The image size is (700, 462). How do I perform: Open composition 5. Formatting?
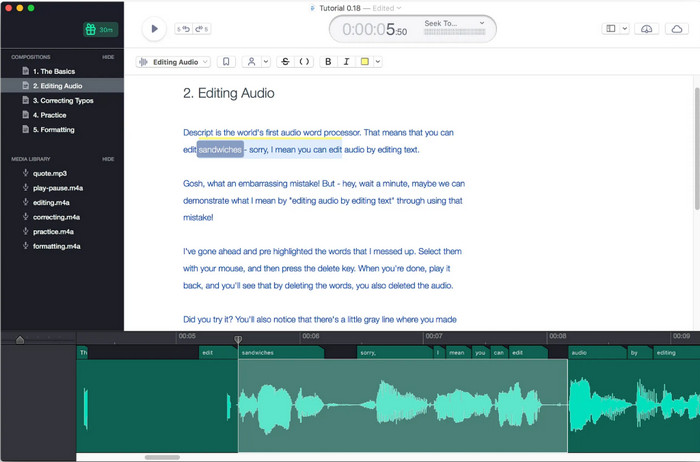click(x=62, y=130)
